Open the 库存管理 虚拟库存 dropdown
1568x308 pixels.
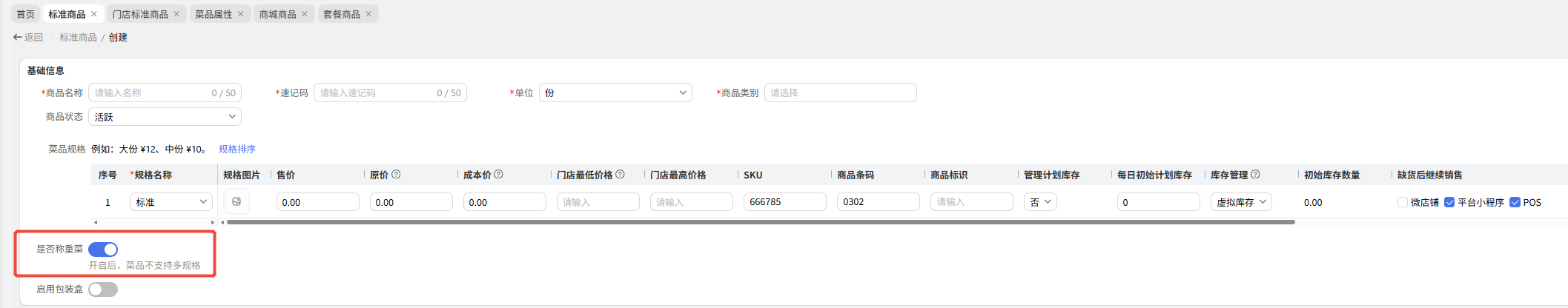click(x=1241, y=202)
